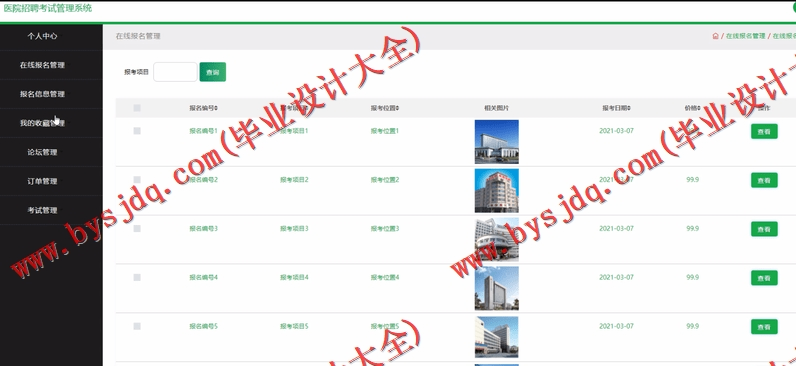Click the 99.9 price in 报名编号3 row

click(692, 228)
